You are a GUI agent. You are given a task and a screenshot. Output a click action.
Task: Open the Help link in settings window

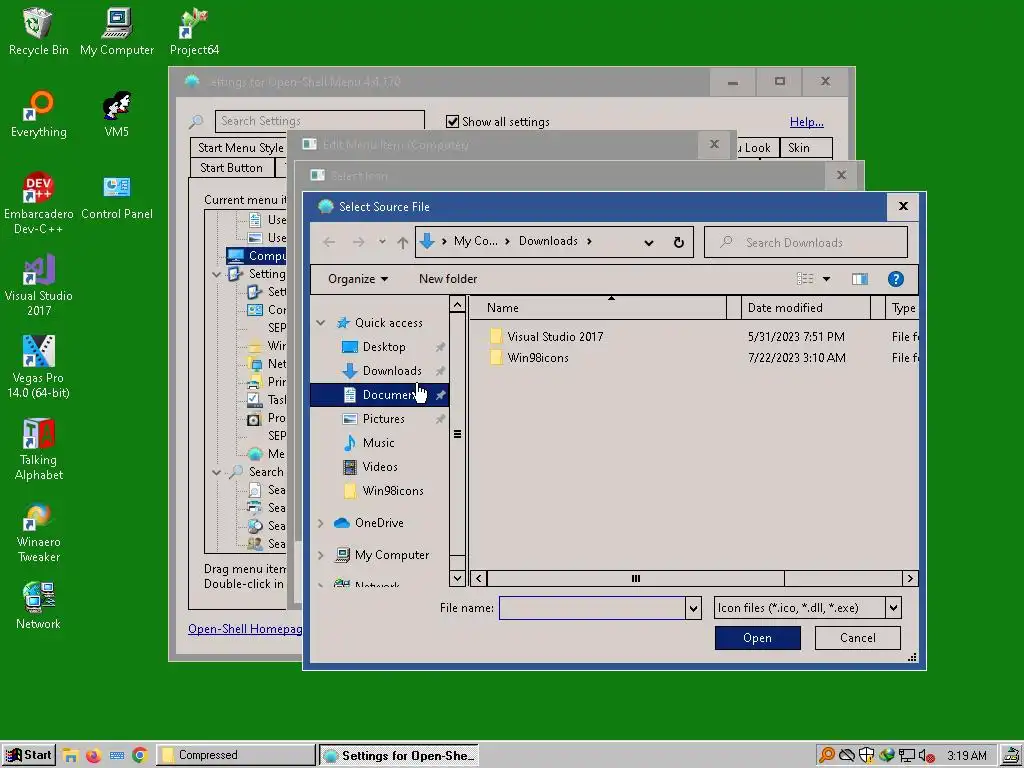tap(807, 122)
